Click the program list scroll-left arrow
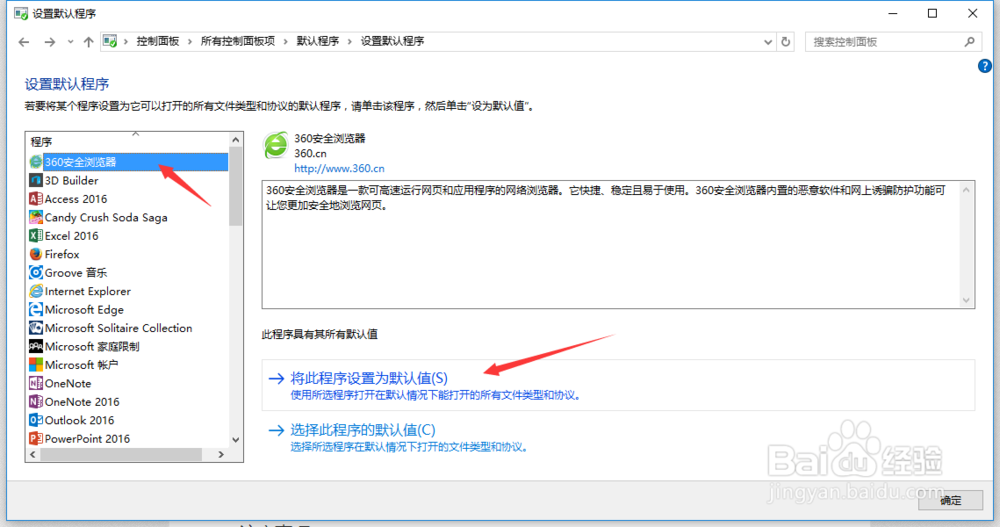Screen dimensions: 1000x527 point(33,454)
